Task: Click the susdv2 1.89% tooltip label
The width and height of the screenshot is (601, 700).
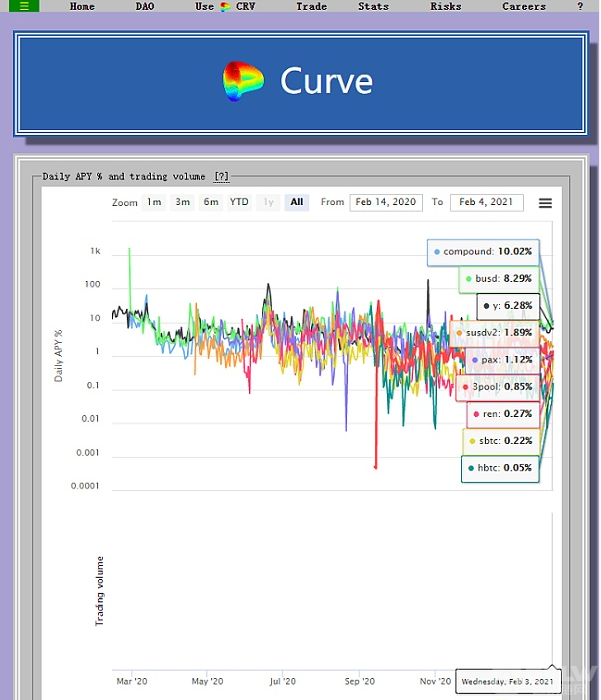Action: (494, 333)
